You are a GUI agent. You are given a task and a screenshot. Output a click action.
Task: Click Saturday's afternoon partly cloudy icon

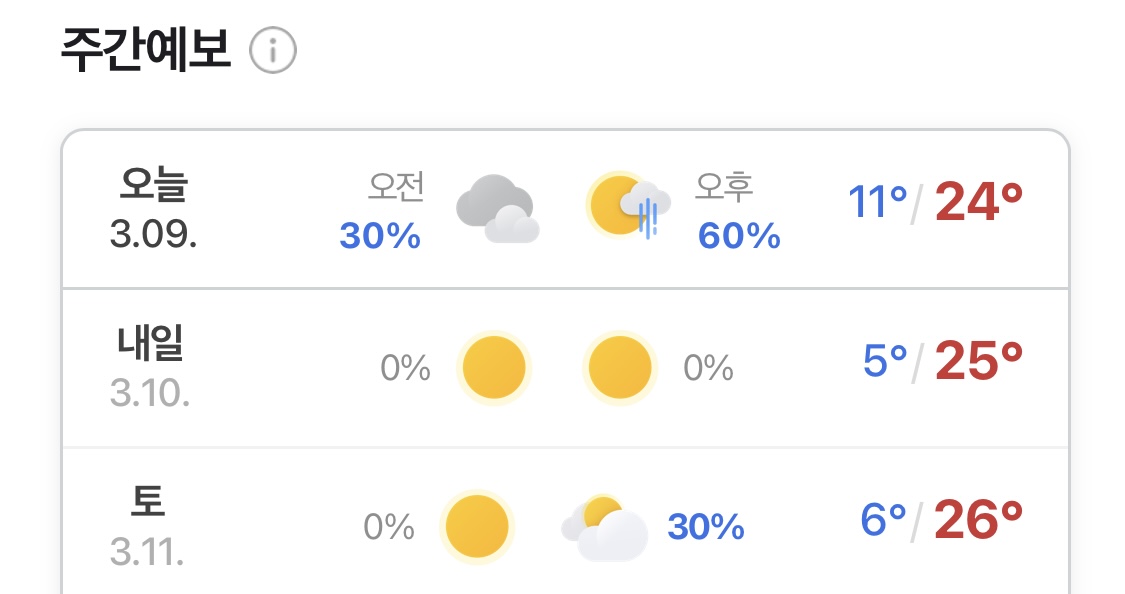coord(606,527)
